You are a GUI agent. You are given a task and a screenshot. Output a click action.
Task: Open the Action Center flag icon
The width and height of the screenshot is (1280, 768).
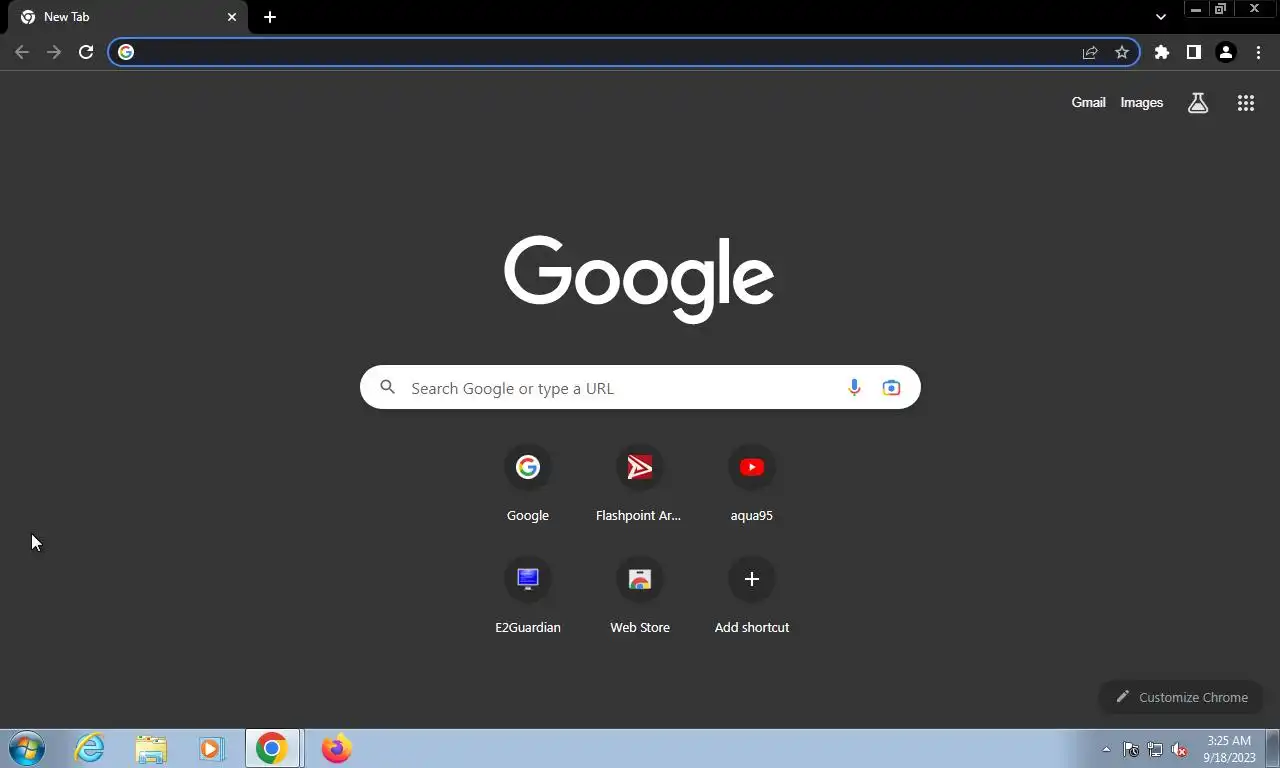click(1131, 749)
